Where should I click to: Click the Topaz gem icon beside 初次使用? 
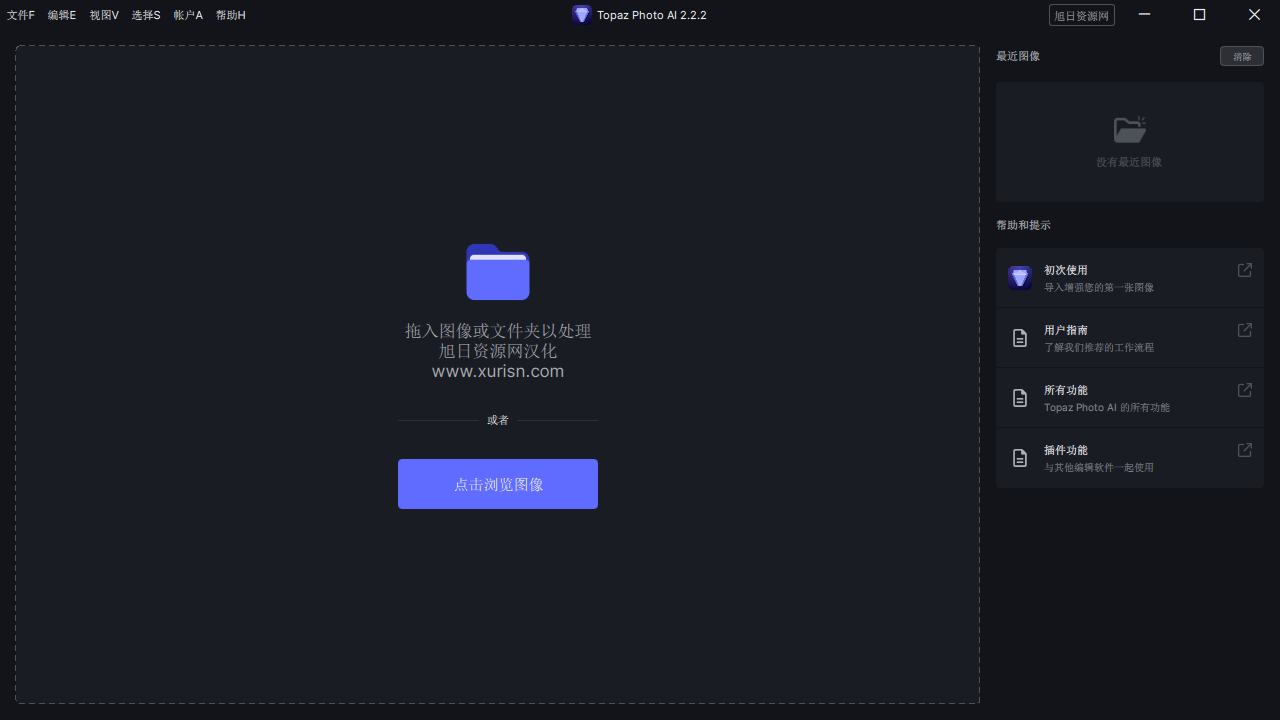[1020, 278]
